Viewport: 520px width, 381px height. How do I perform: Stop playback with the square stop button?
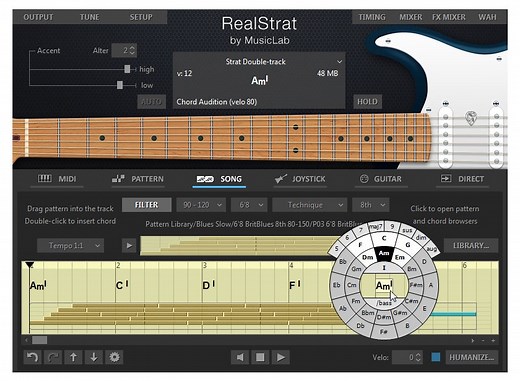(x=260, y=358)
